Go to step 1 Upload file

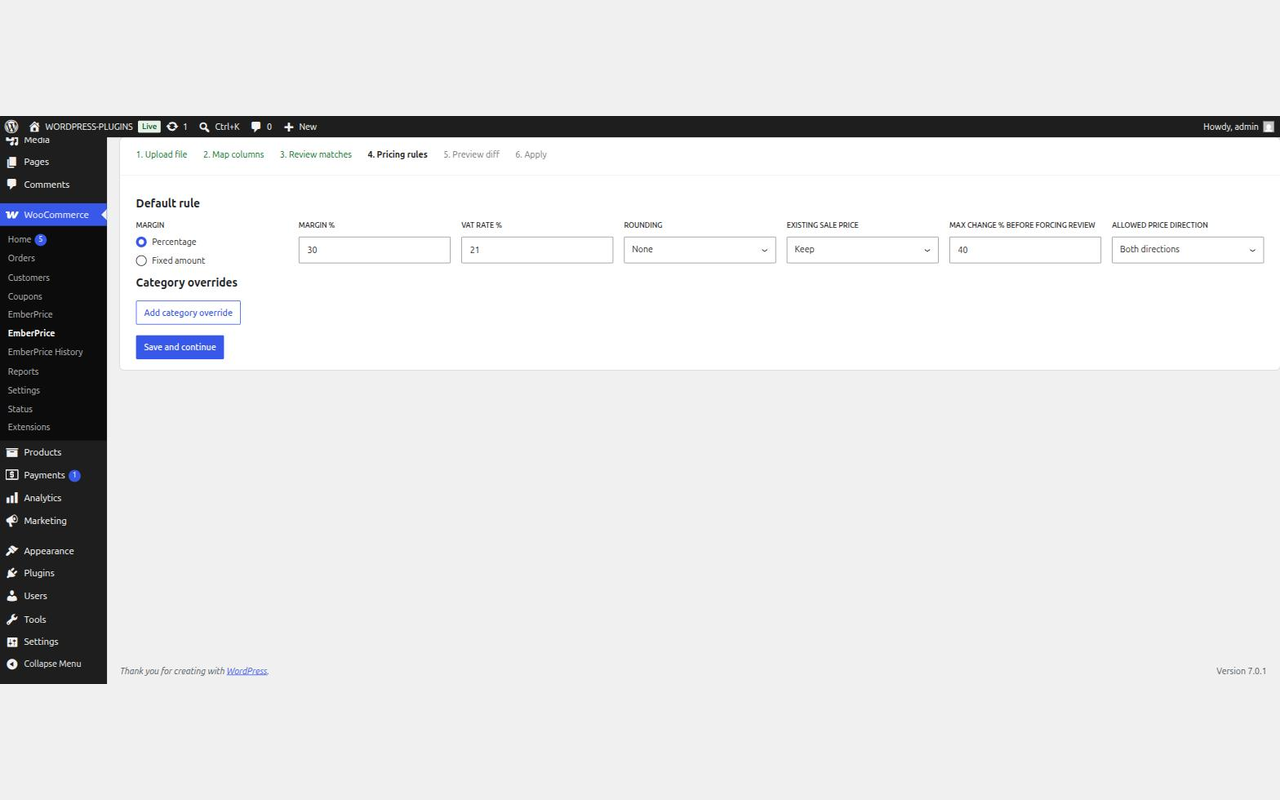pyautogui.click(x=162, y=155)
